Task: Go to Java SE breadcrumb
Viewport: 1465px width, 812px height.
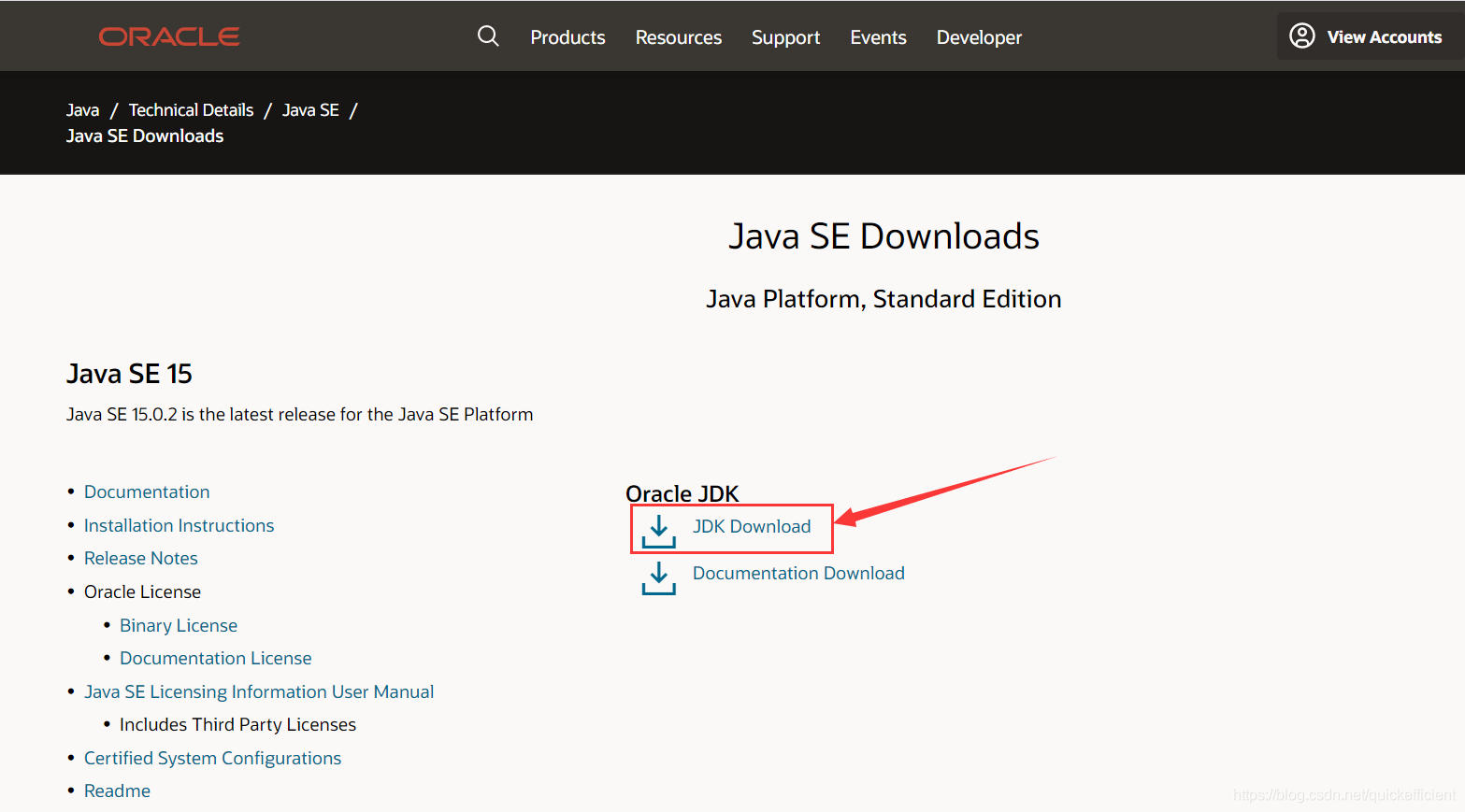Action: (310, 110)
